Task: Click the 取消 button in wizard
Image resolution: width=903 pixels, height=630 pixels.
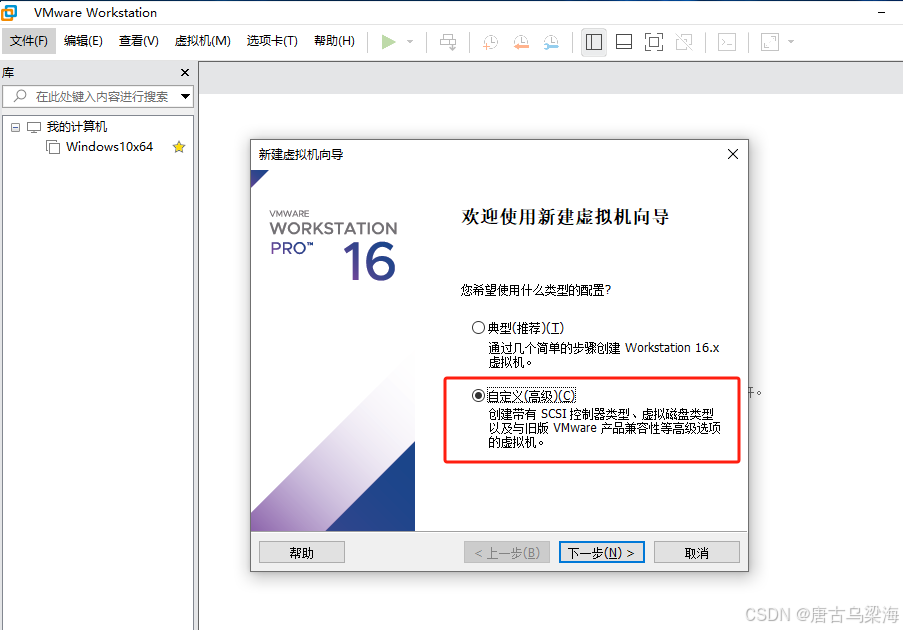Action: pos(697,552)
